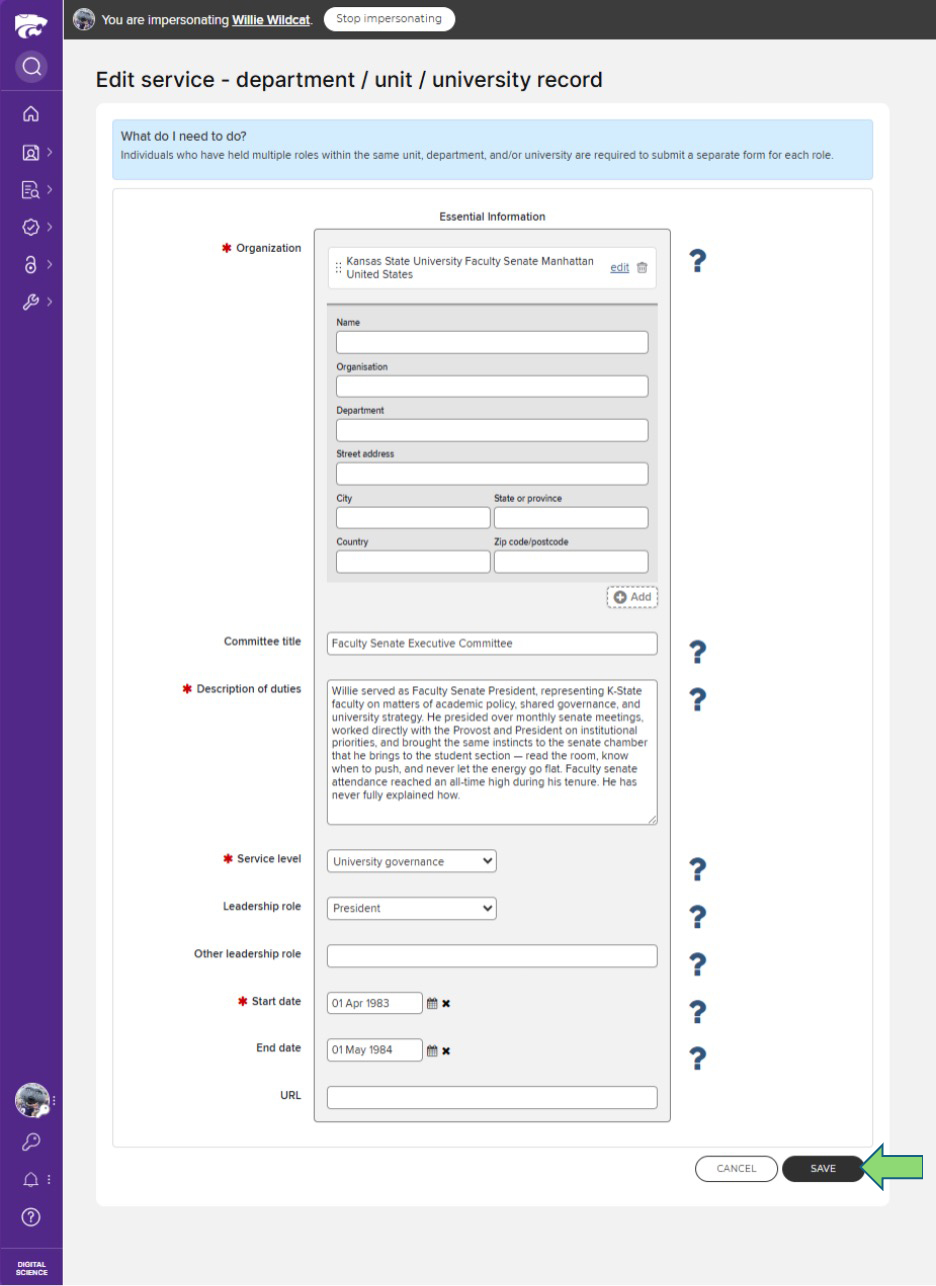The height and width of the screenshot is (1286, 936).
Task: Focus the State or province field
Action: (x=571, y=518)
